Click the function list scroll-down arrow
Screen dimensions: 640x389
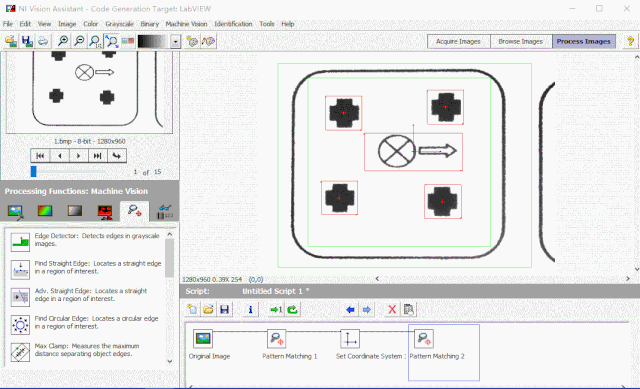coord(170,361)
